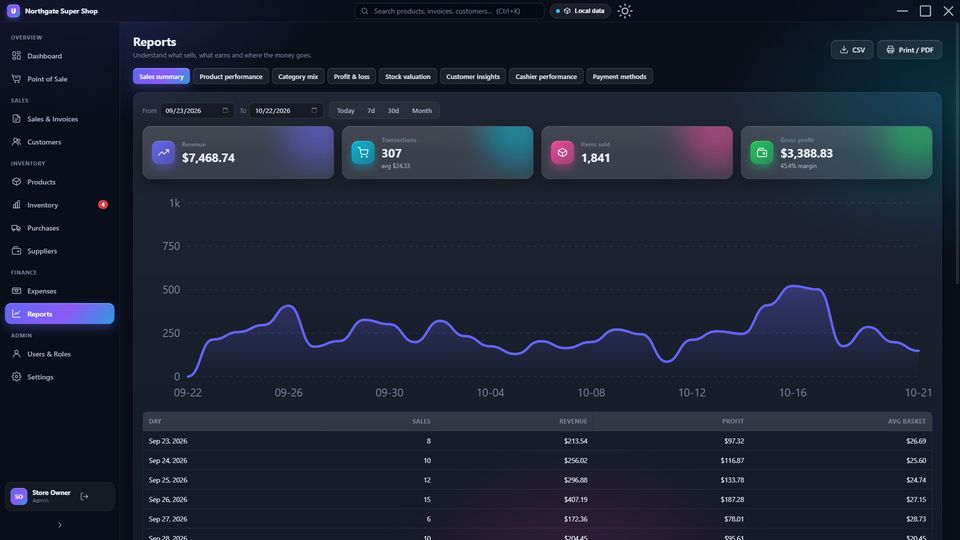Image resolution: width=960 pixels, height=540 pixels.
Task: Switch to Product performance tab
Action: (231, 77)
